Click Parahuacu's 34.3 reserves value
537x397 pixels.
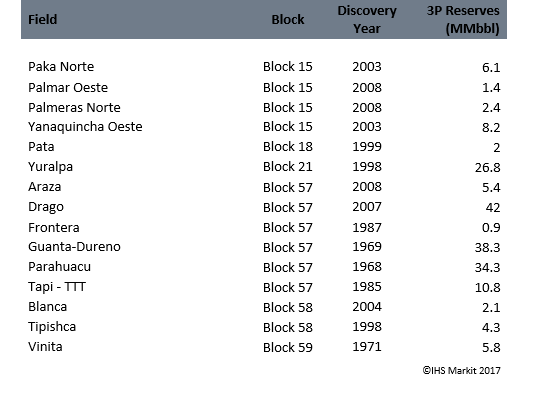[487, 268]
